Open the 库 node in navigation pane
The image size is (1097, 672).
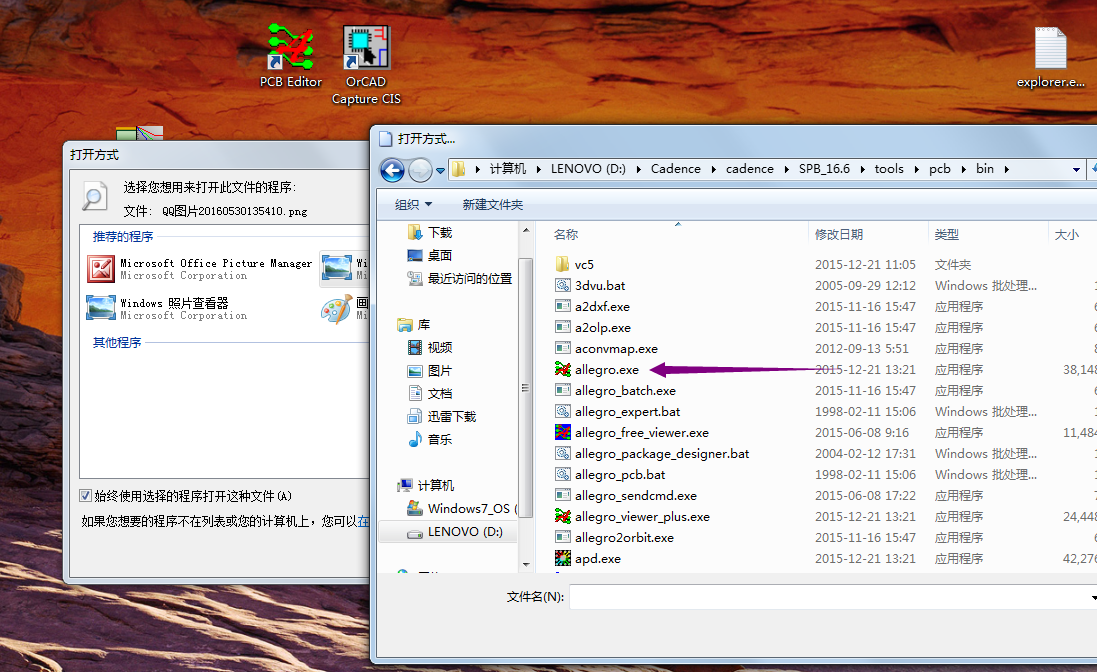click(414, 324)
